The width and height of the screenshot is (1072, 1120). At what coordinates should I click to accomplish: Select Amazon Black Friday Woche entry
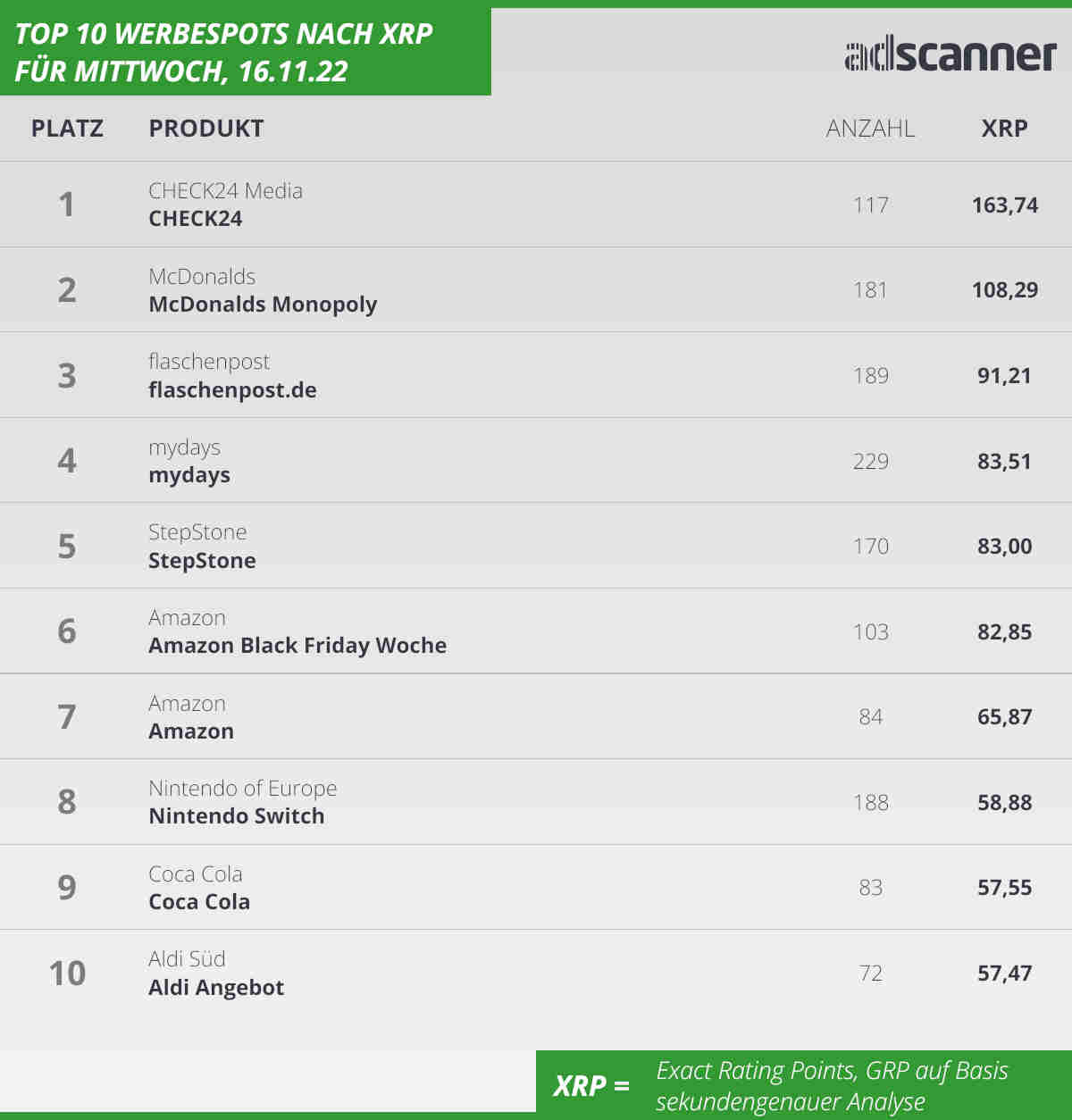(x=297, y=646)
